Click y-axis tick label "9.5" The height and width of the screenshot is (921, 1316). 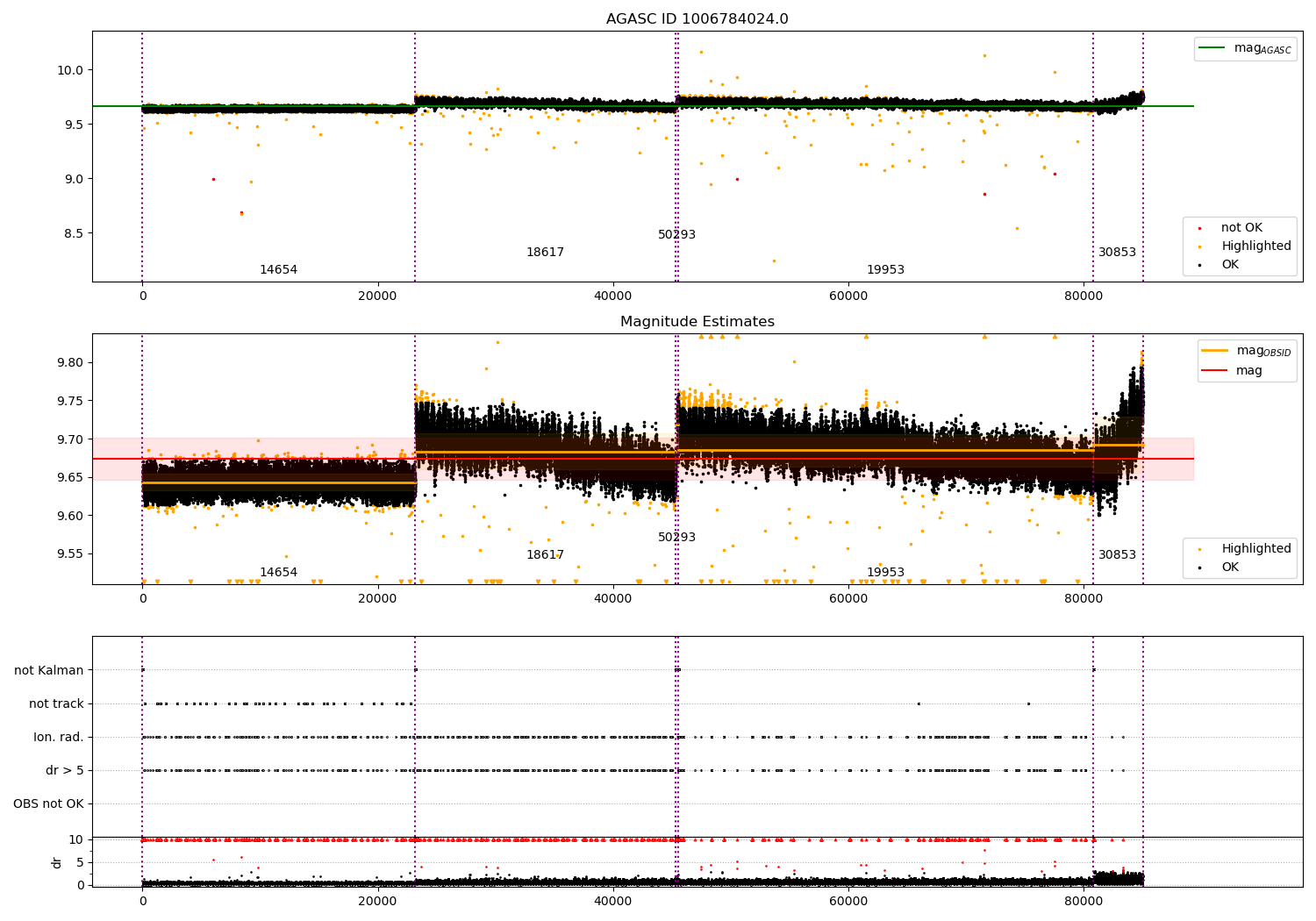coord(75,125)
